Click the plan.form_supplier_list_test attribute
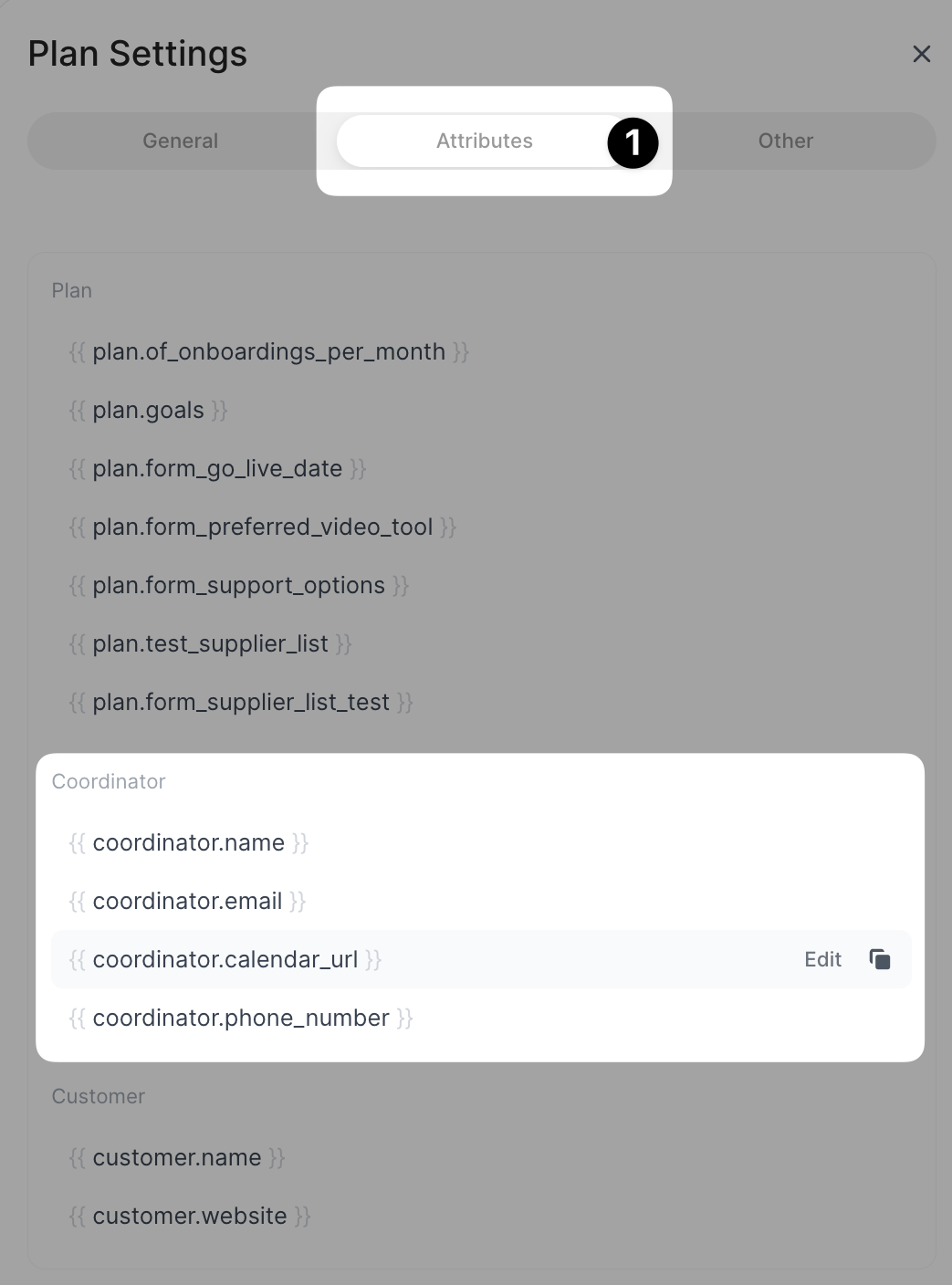952x1285 pixels. [x=240, y=702]
